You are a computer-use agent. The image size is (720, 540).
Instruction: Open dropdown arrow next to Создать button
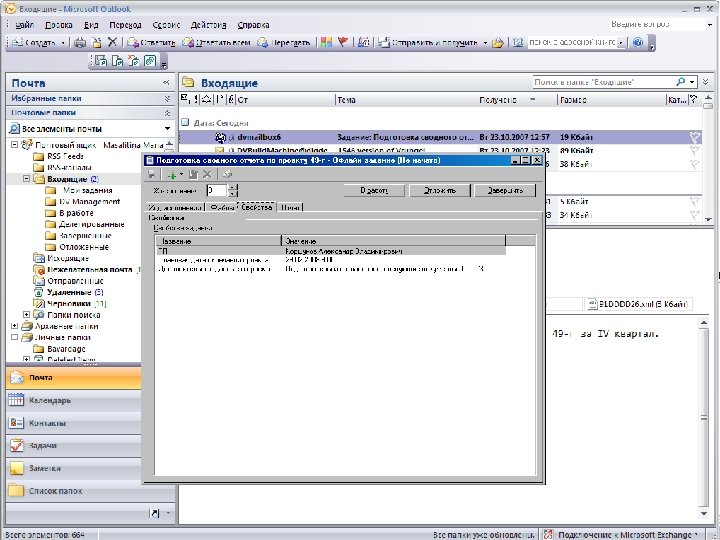click(63, 43)
